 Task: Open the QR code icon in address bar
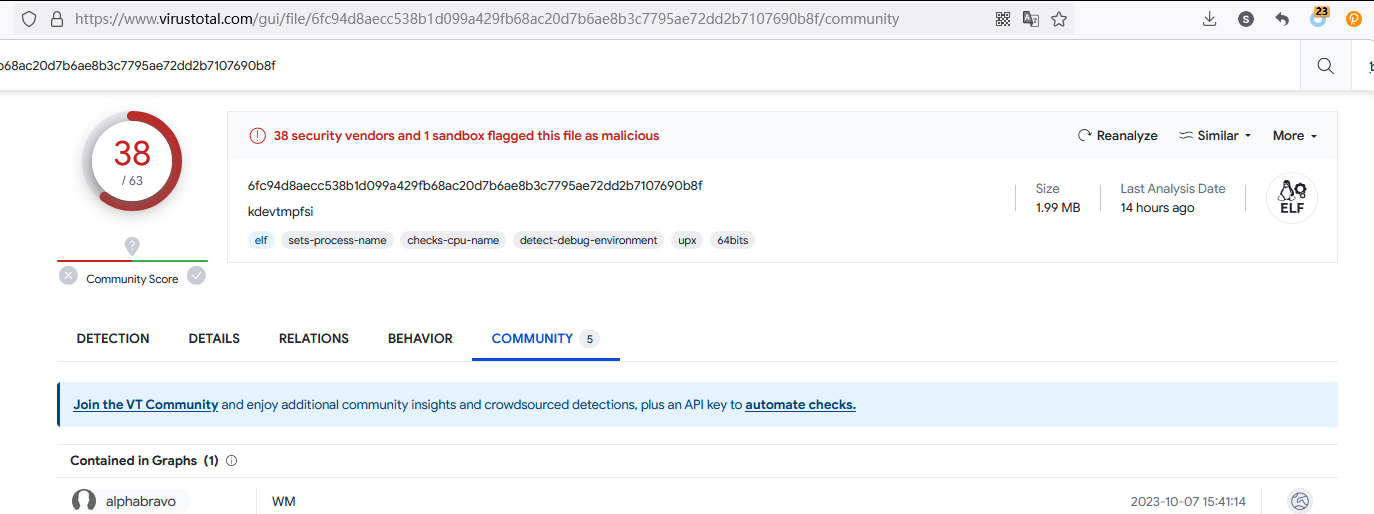1003,19
